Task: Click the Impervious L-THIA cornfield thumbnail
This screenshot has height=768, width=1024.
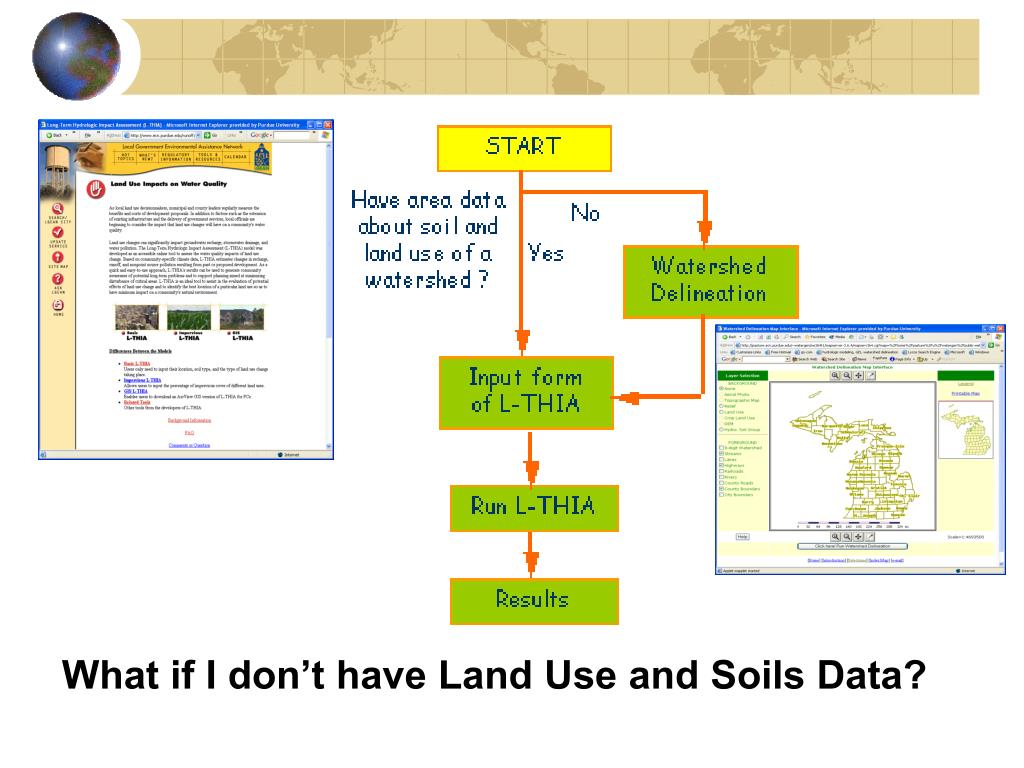Action: (189, 319)
